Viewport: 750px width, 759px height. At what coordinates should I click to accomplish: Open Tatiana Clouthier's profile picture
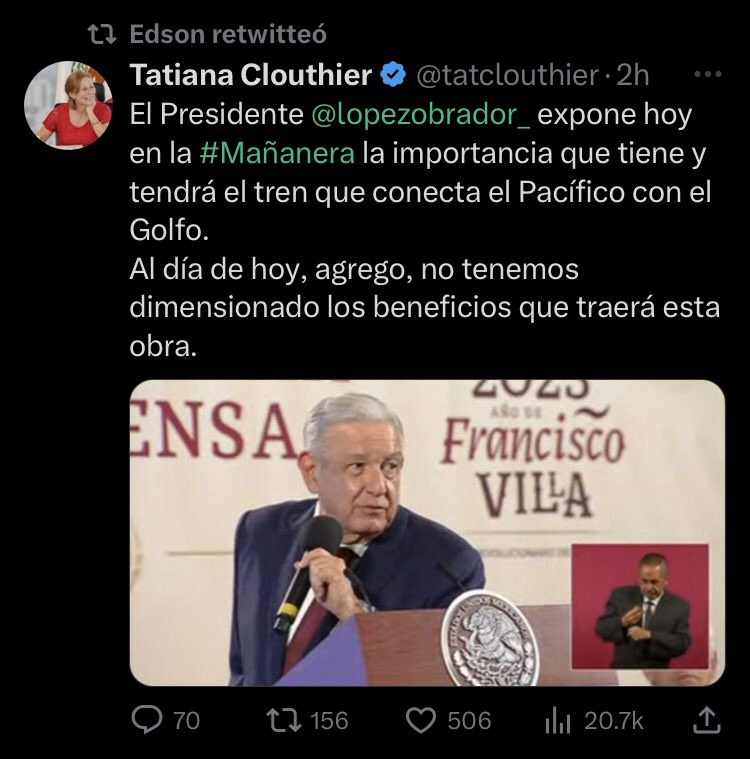[68, 105]
